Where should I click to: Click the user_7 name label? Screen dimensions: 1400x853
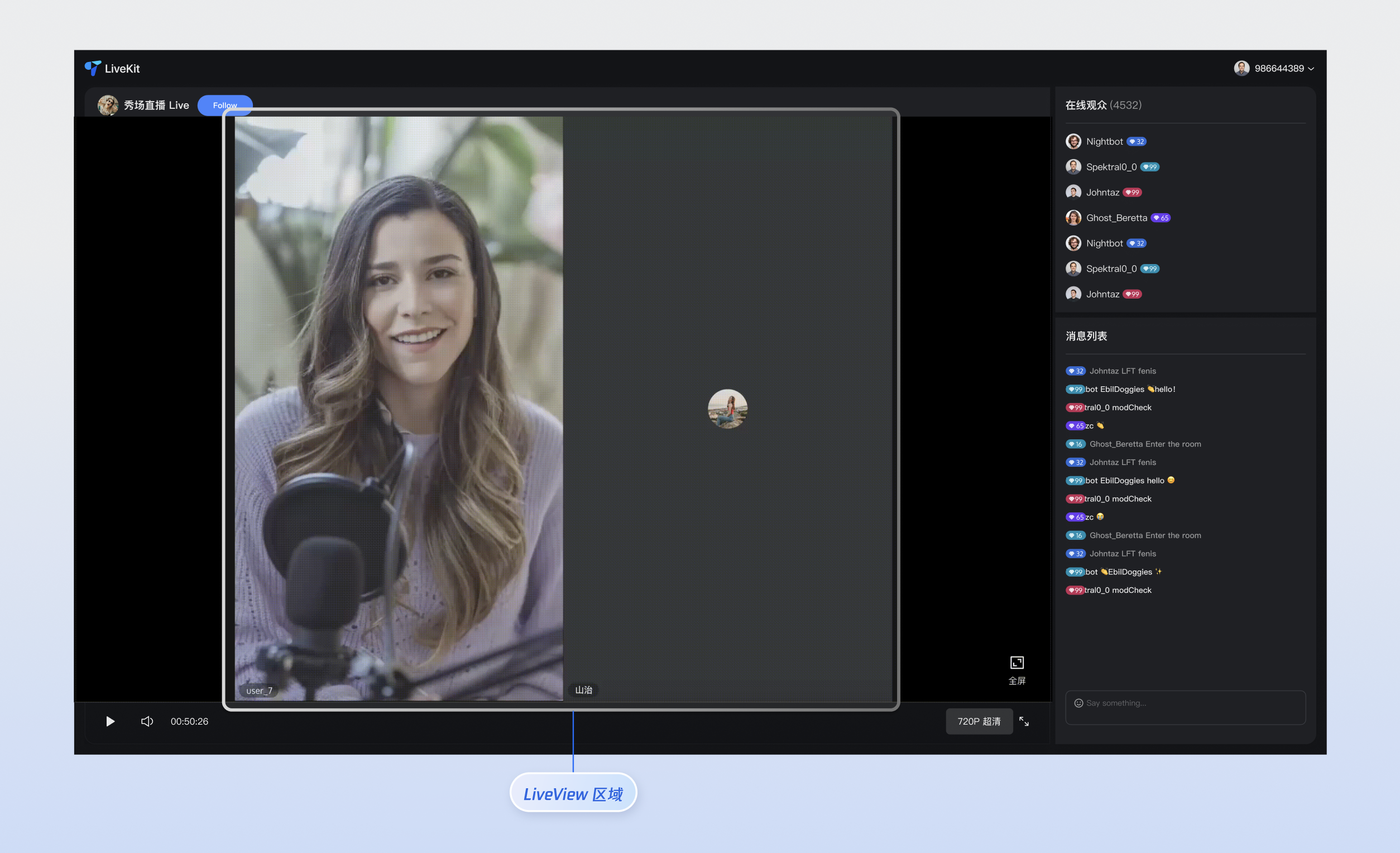(x=259, y=691)
